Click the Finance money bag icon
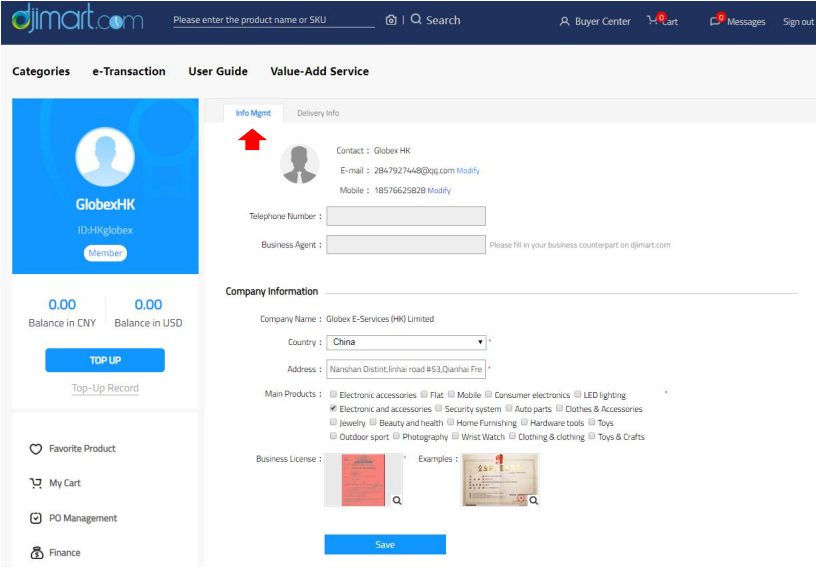The height and width of the screenshot is (574, 818). point(36,553)
